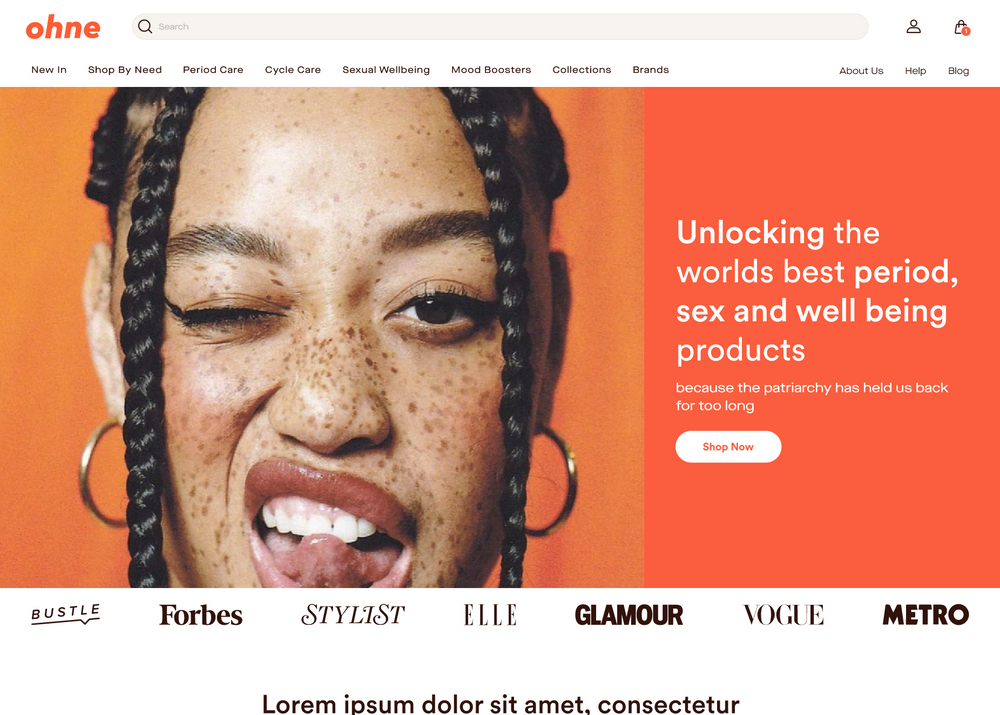The height and width of the screenshot is (715, 1000).
Task: Click the Stylist press logo
Action: pos(353,615)
